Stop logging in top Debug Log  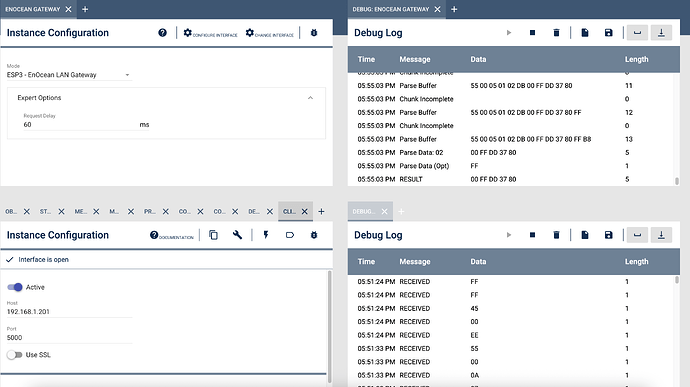pyautogui.click(x=532, y=33)
